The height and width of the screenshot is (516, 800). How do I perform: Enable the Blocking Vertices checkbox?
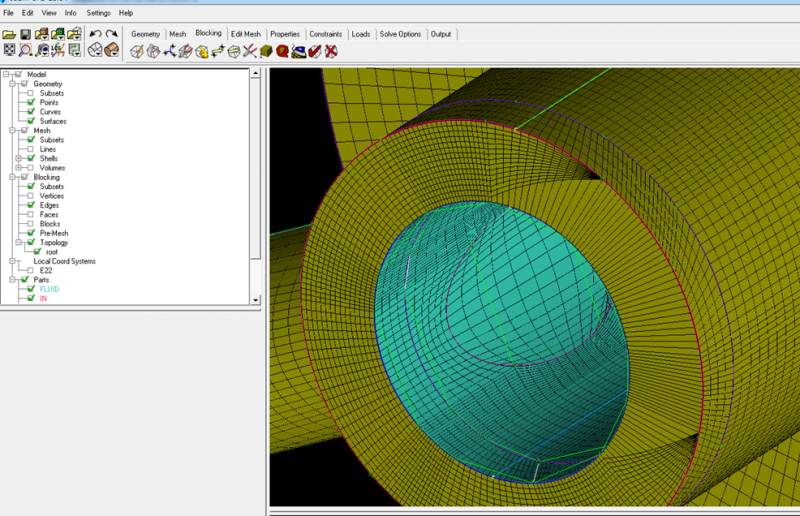pyautogui.click(x=31, y=196)
